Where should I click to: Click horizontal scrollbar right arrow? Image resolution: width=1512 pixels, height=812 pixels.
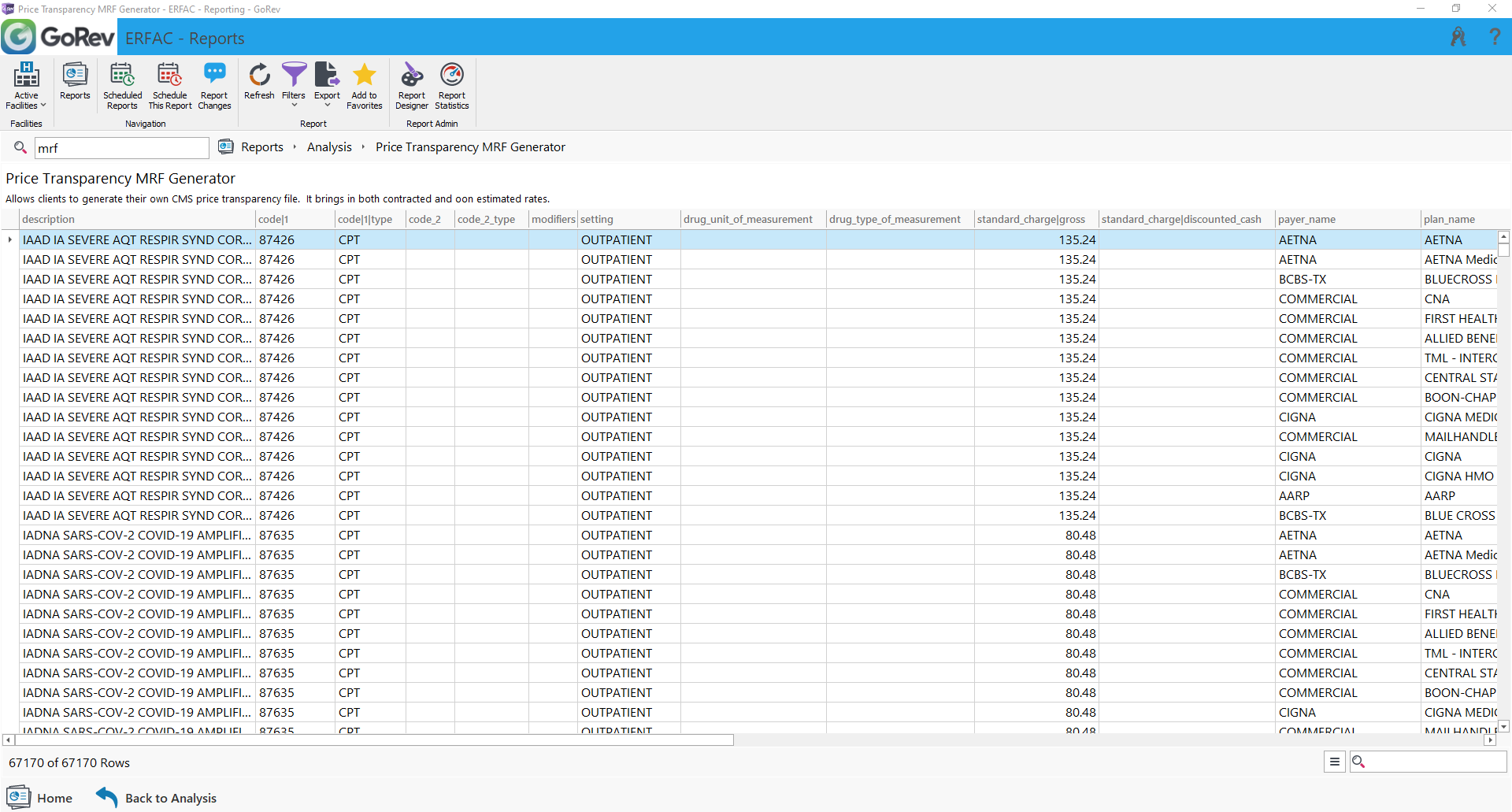pos(1489,740)
